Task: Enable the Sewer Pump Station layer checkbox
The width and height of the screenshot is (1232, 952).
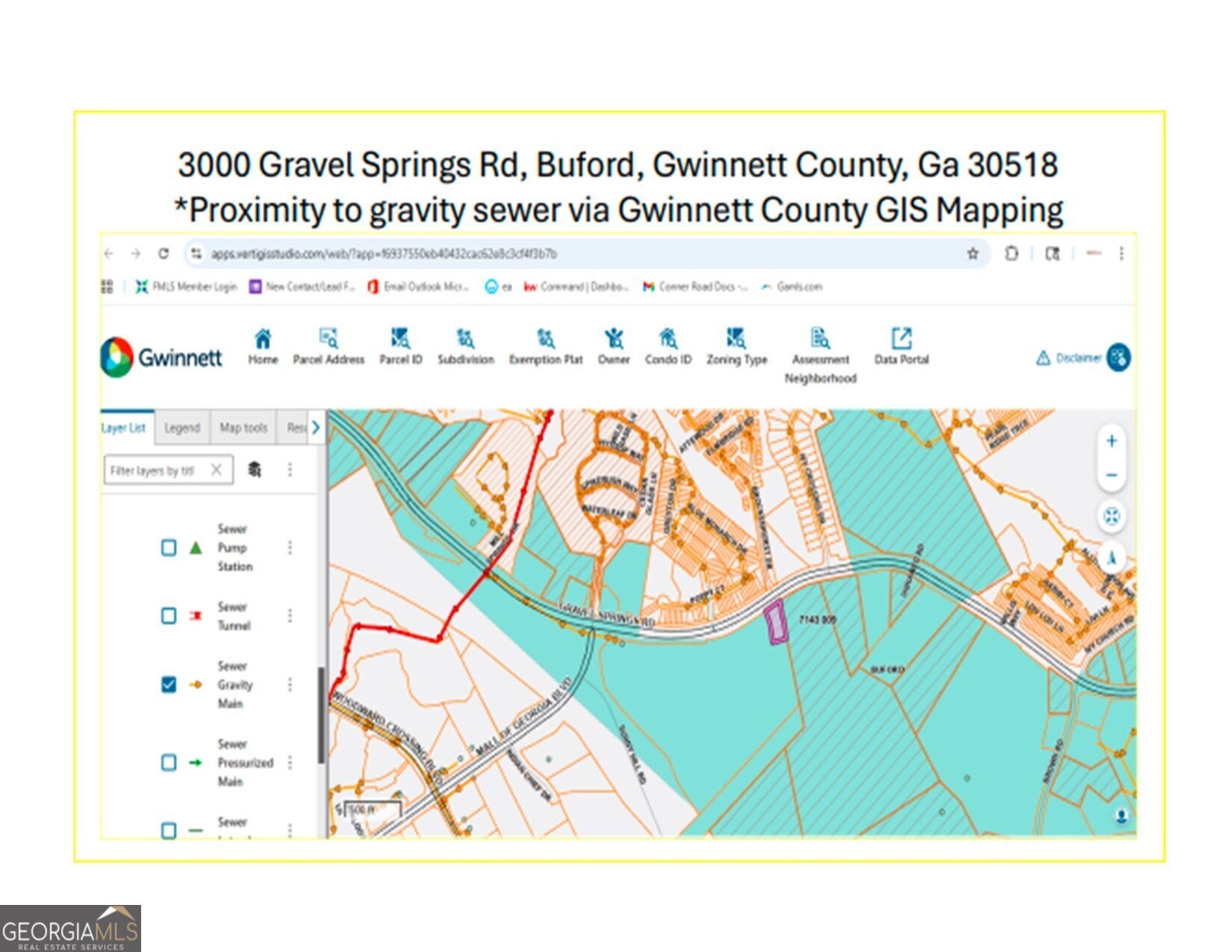Action: tap(169, 548)
